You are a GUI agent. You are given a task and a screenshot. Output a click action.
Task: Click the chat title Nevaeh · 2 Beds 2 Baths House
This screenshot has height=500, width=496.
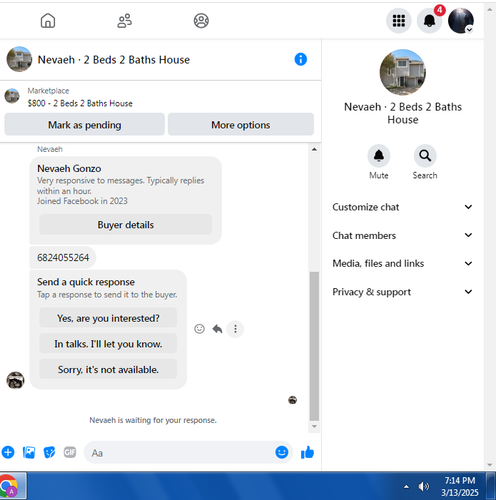114,60
